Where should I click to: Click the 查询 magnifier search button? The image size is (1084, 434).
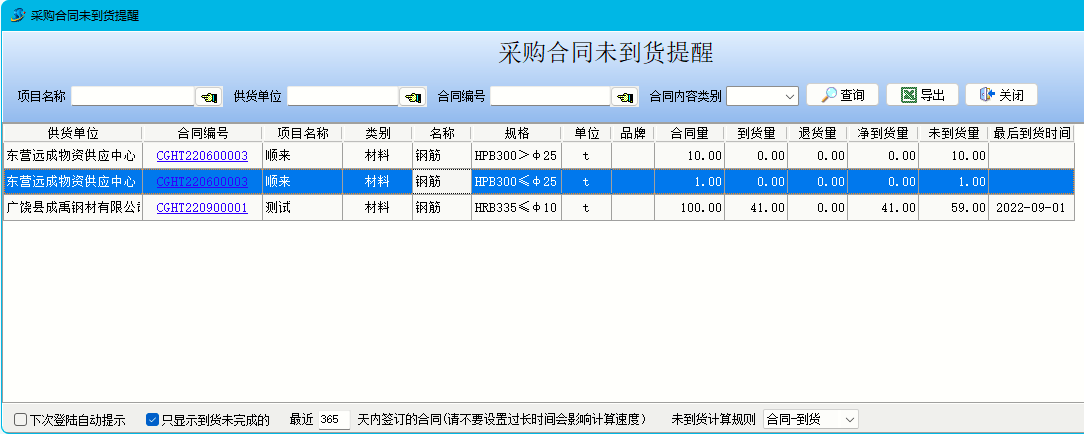pyautogui.click(x=842, y=95)
